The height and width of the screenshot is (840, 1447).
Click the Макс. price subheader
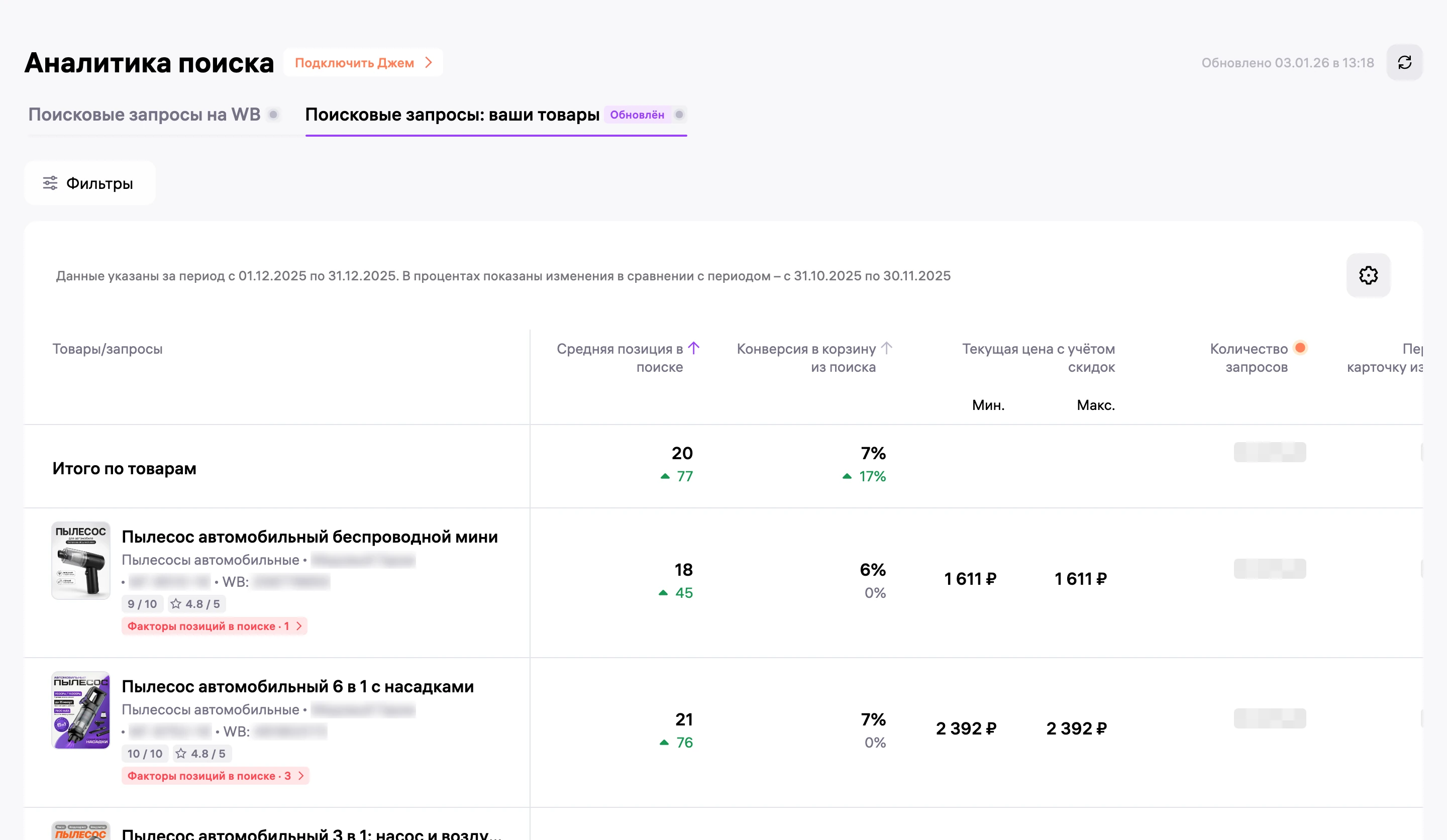point(1096,405)
